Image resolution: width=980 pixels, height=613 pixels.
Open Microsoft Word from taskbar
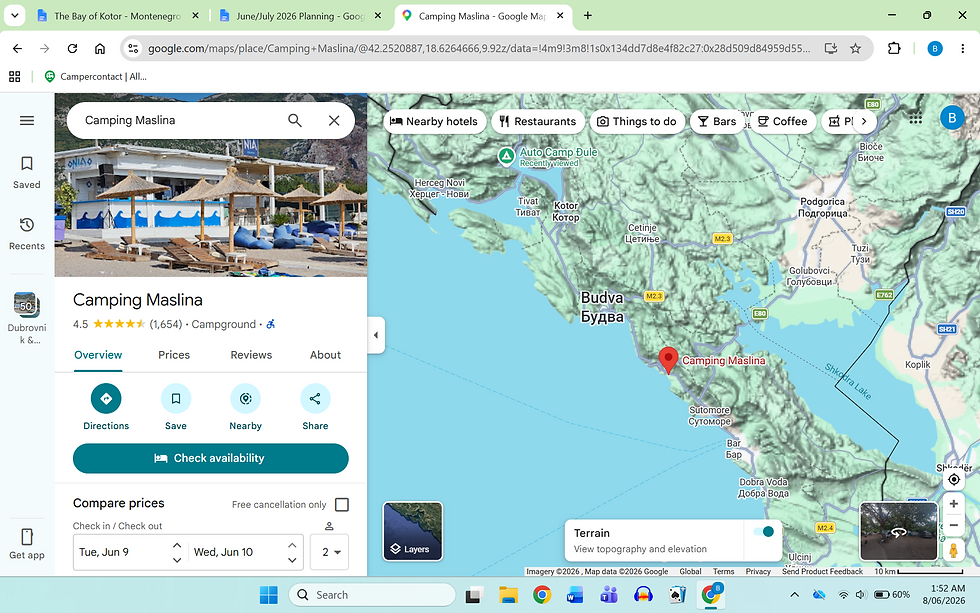pyautogui.click(x=575, y=595)
